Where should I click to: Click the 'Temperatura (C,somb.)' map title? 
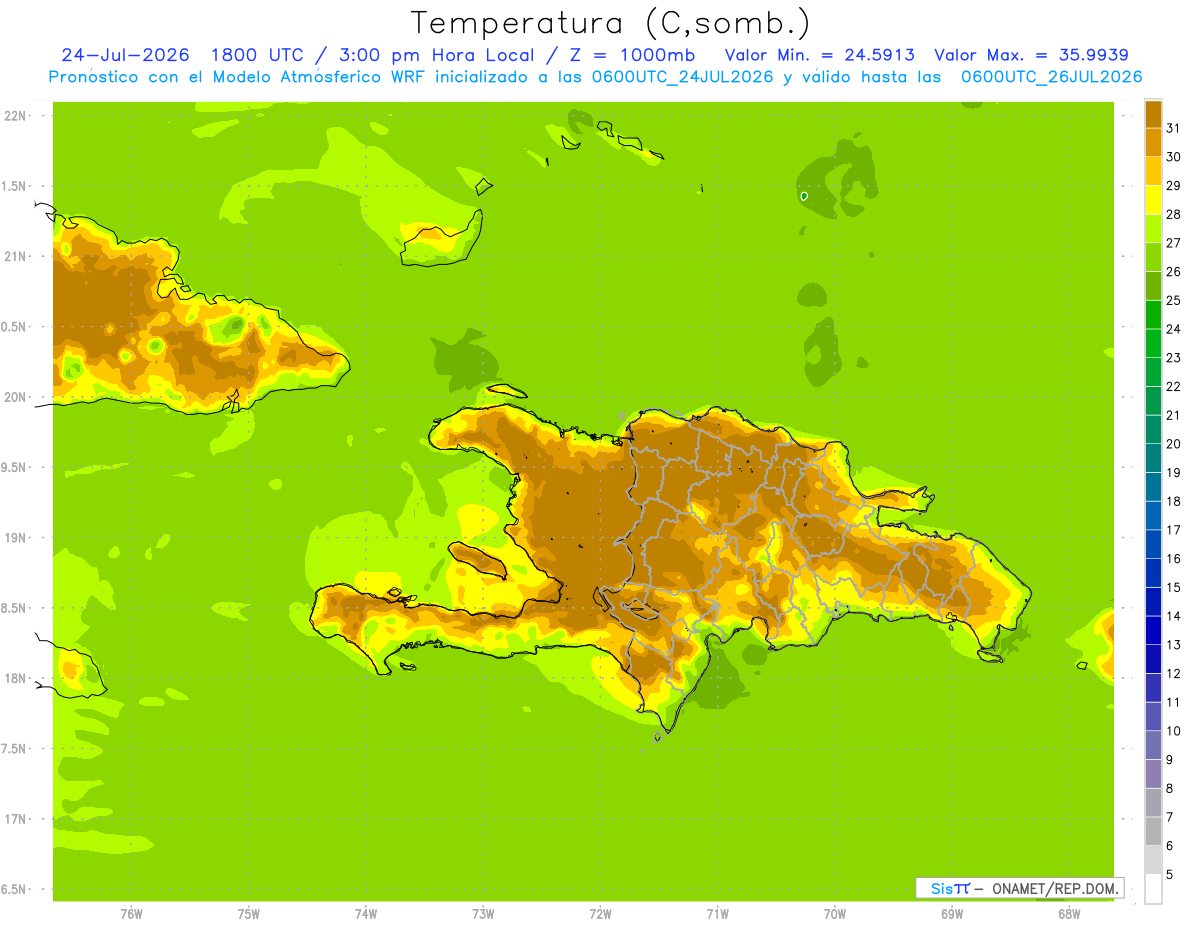(610, 23)
